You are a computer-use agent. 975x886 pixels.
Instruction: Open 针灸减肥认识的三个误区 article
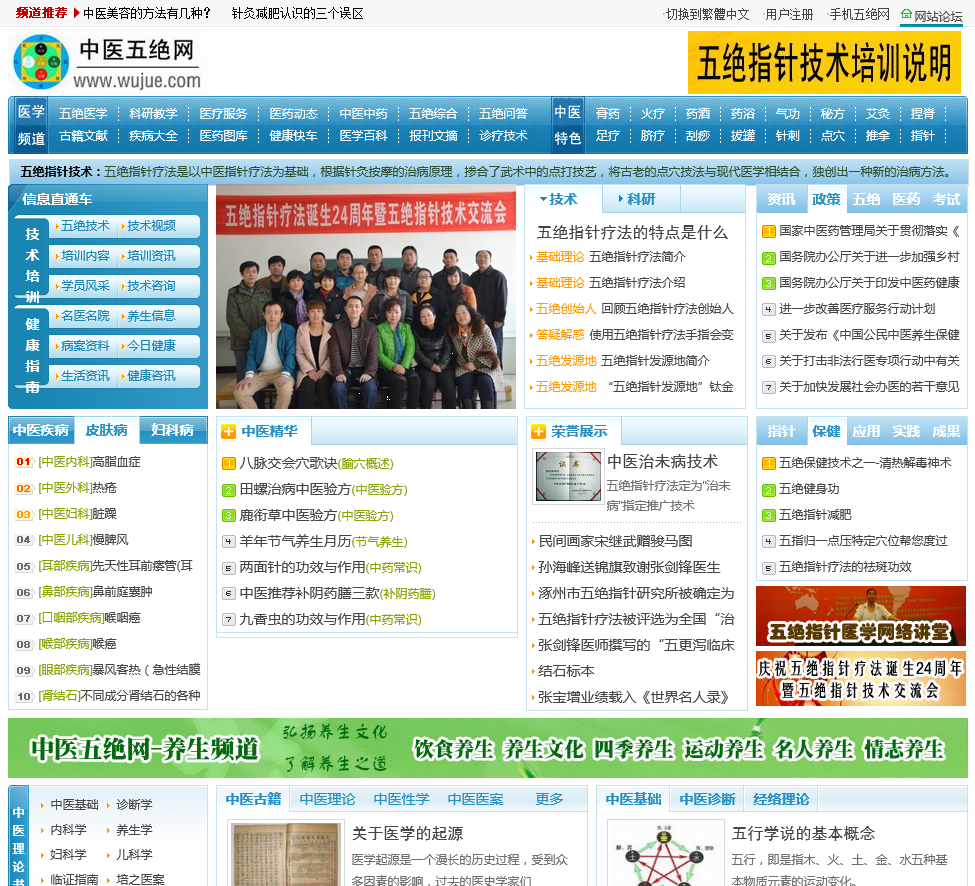[x=297, y=13]
